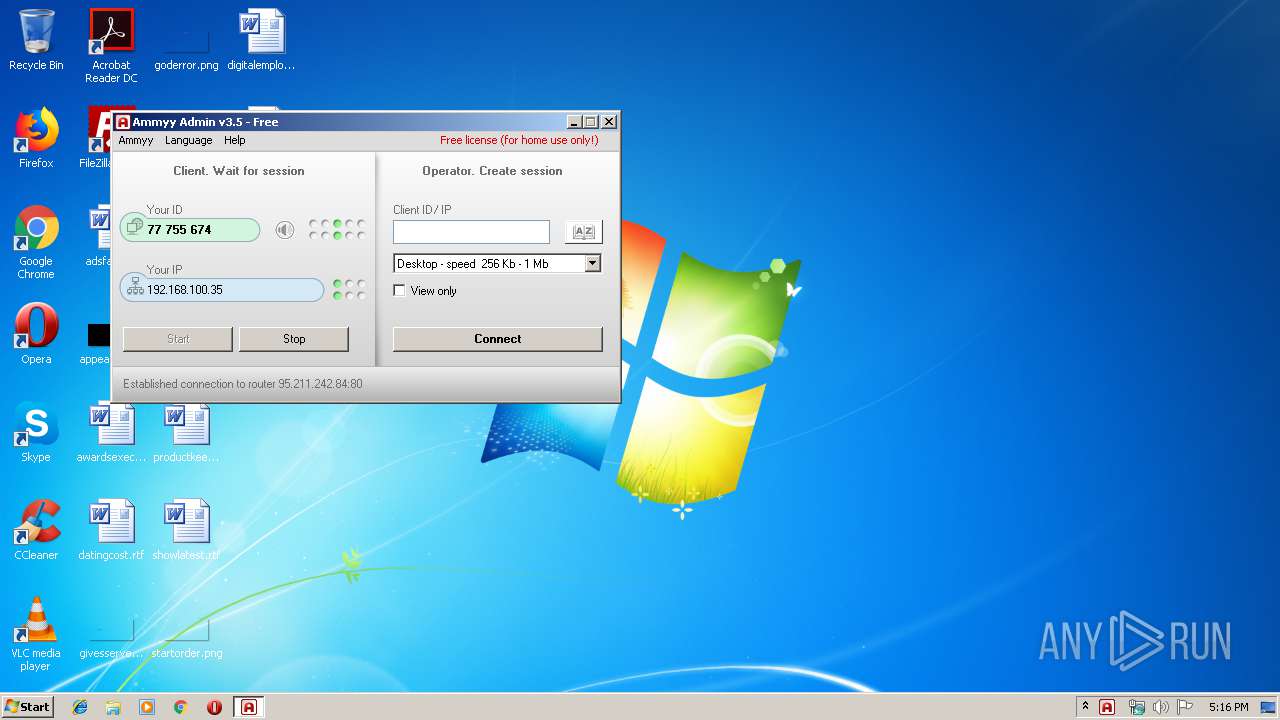Image resolution: width=1280 pixels, height=720 pixels.
Task: Launch Opera desktop shortcut
Action: point(36,334)
